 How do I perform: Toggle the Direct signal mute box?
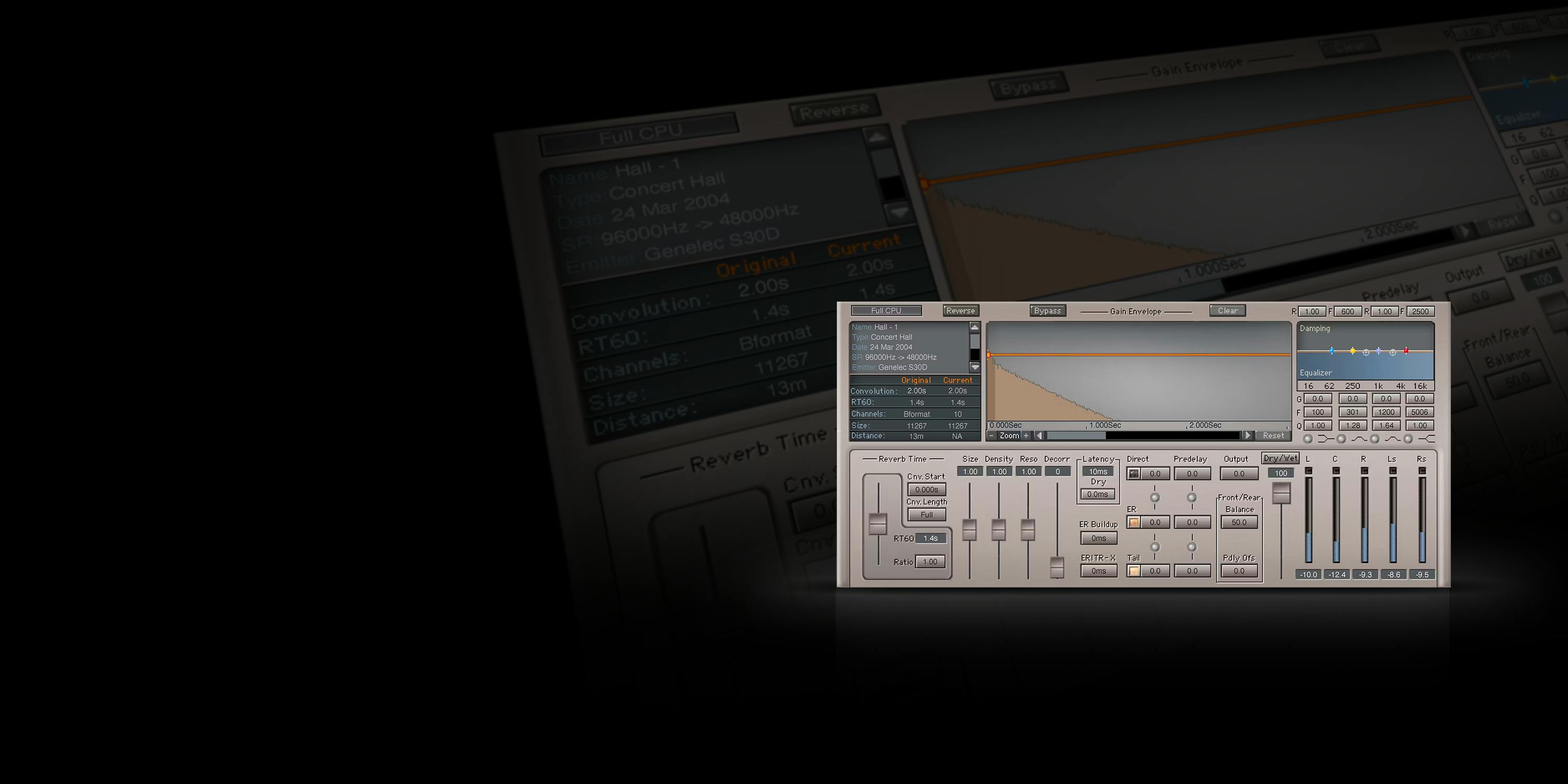click(x=1133, y=474)
